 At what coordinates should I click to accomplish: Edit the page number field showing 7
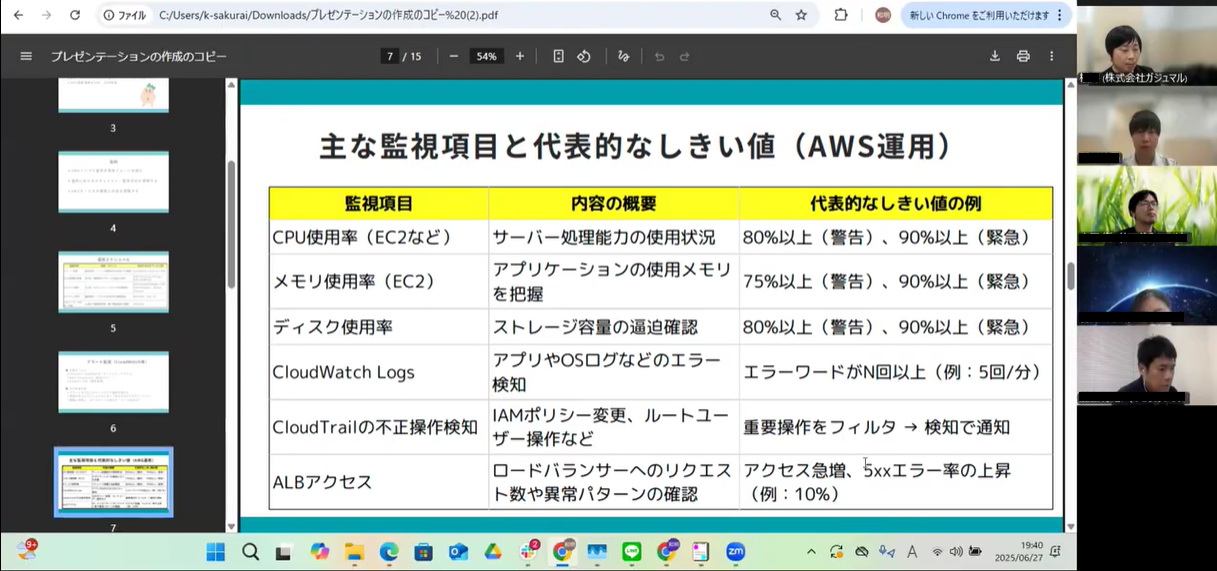tap(390, 56)
